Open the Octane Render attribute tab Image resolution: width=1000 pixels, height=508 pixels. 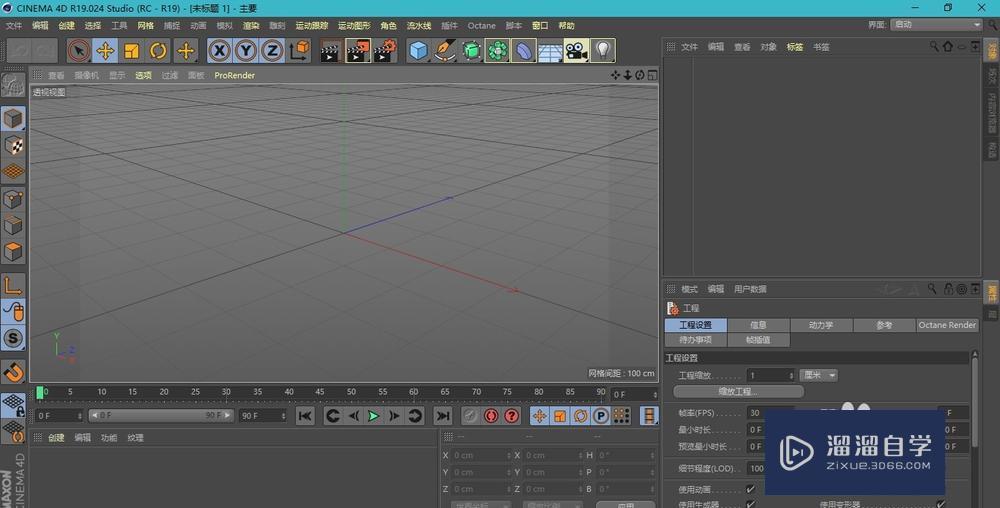(947, 325)
